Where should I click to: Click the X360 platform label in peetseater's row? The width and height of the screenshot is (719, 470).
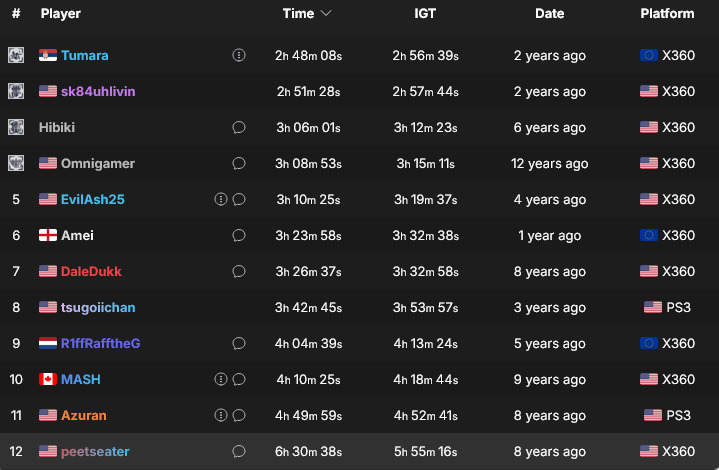click(x=678, y=451)
